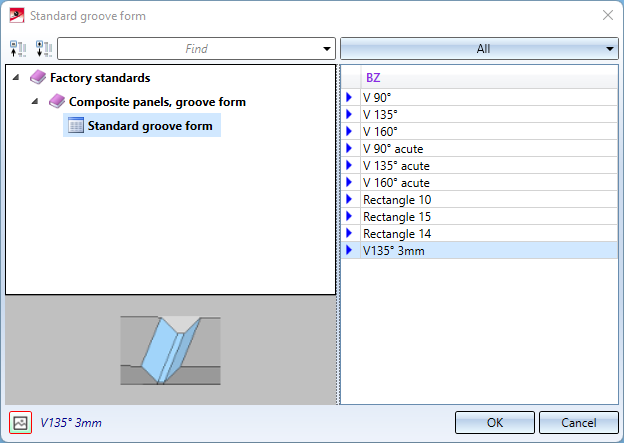
Task: Select the Rectangle 10 row
Action: click(479, 199)
